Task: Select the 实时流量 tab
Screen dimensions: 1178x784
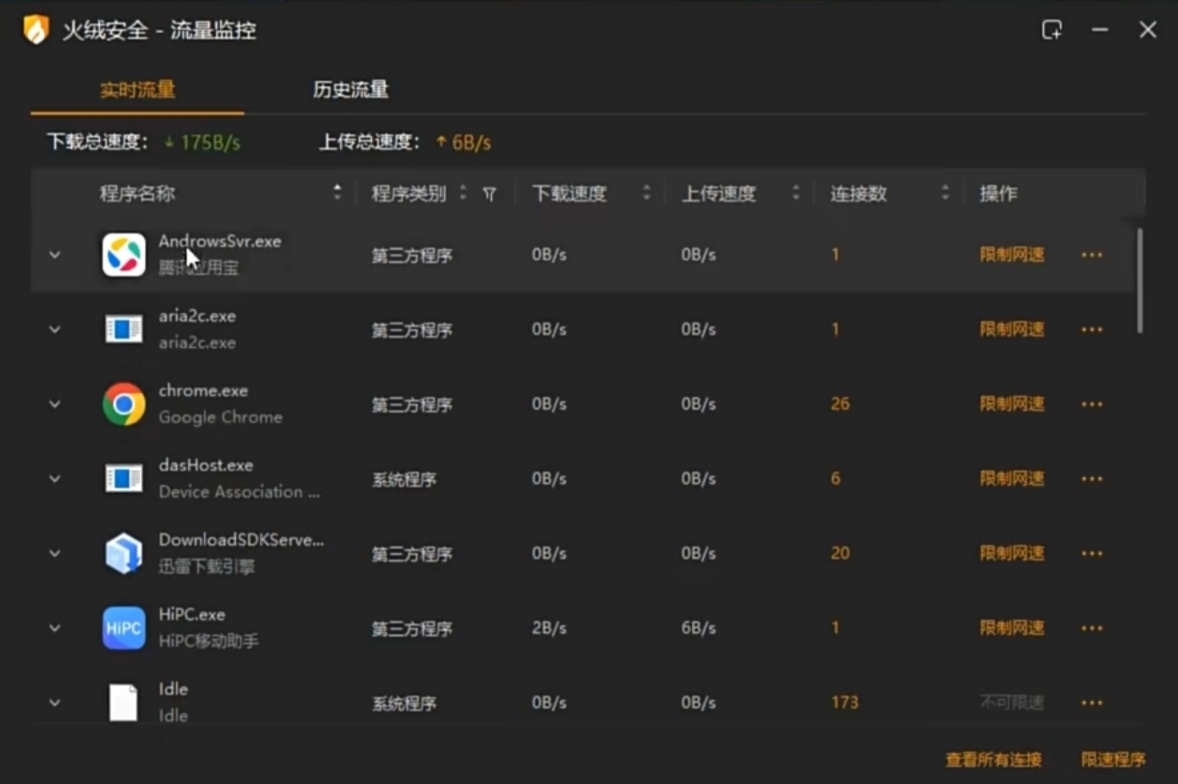Action: pyautogui.click(x=137, y=90)
